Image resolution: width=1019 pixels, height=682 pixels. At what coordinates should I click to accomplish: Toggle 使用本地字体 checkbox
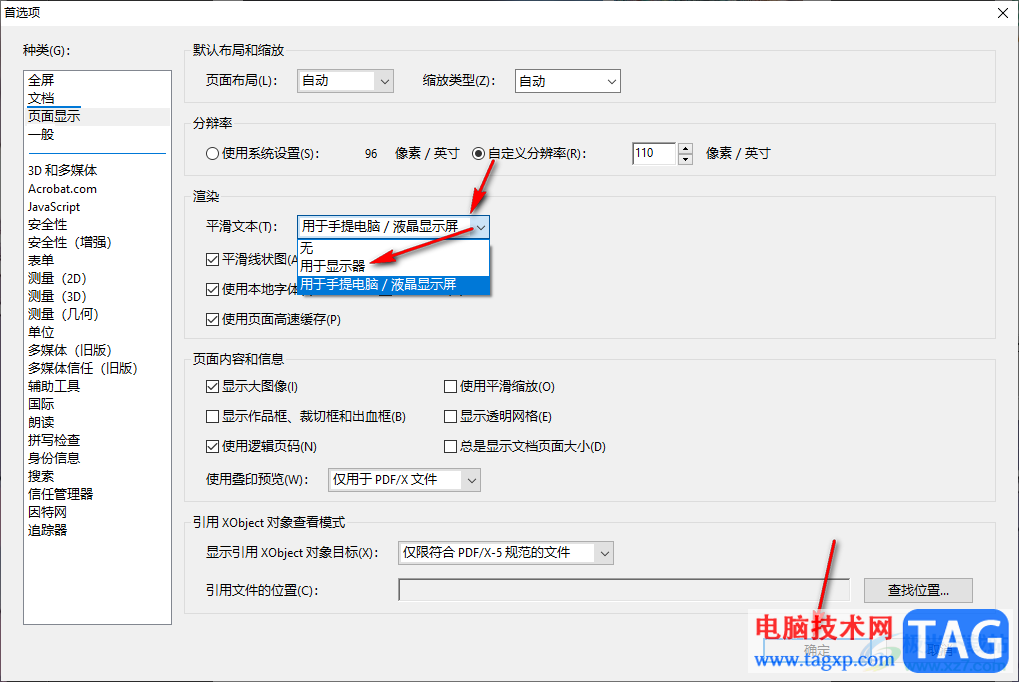tap(212, 289)
